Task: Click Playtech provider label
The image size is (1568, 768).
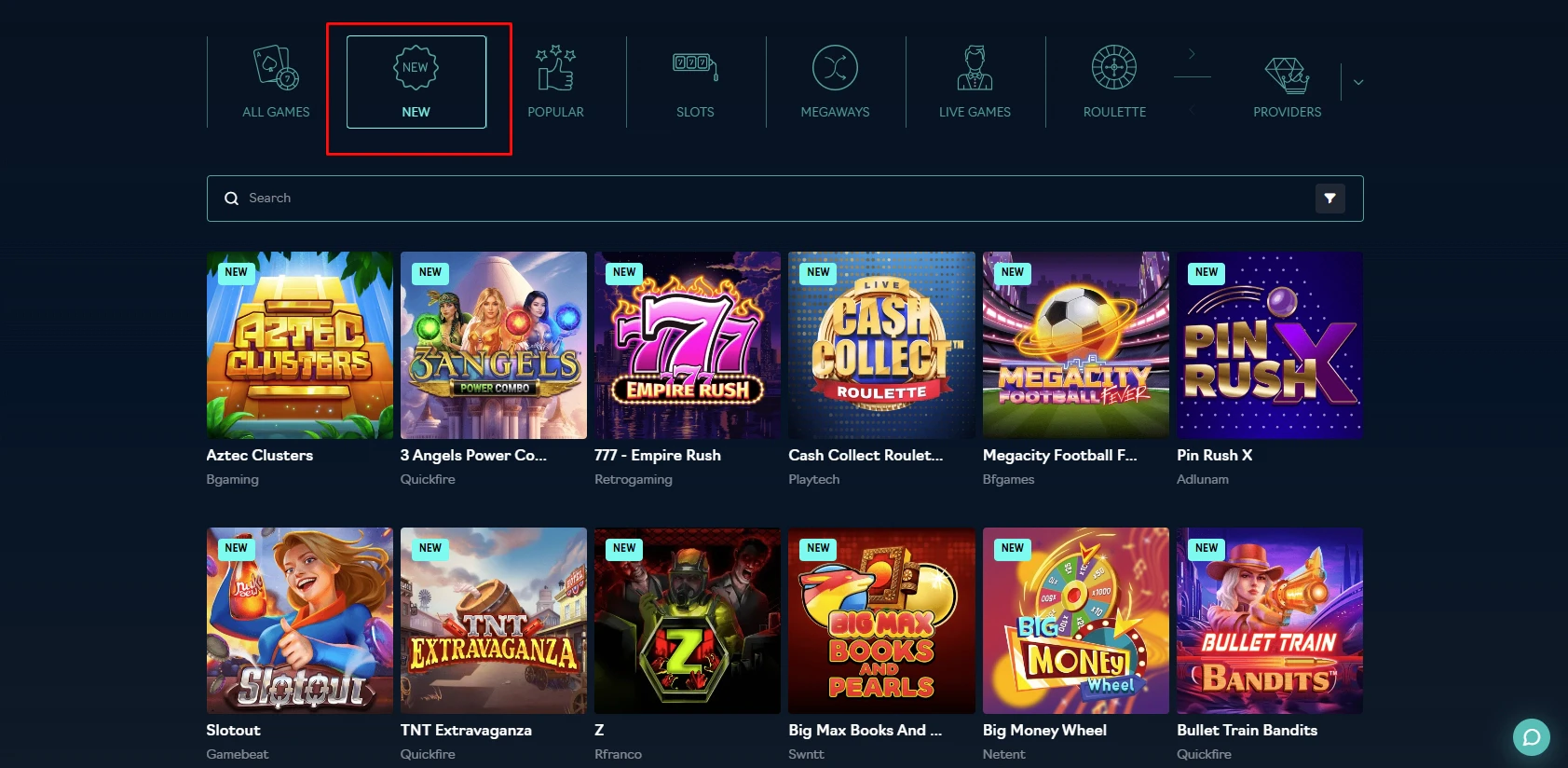Action: (814, 479)
